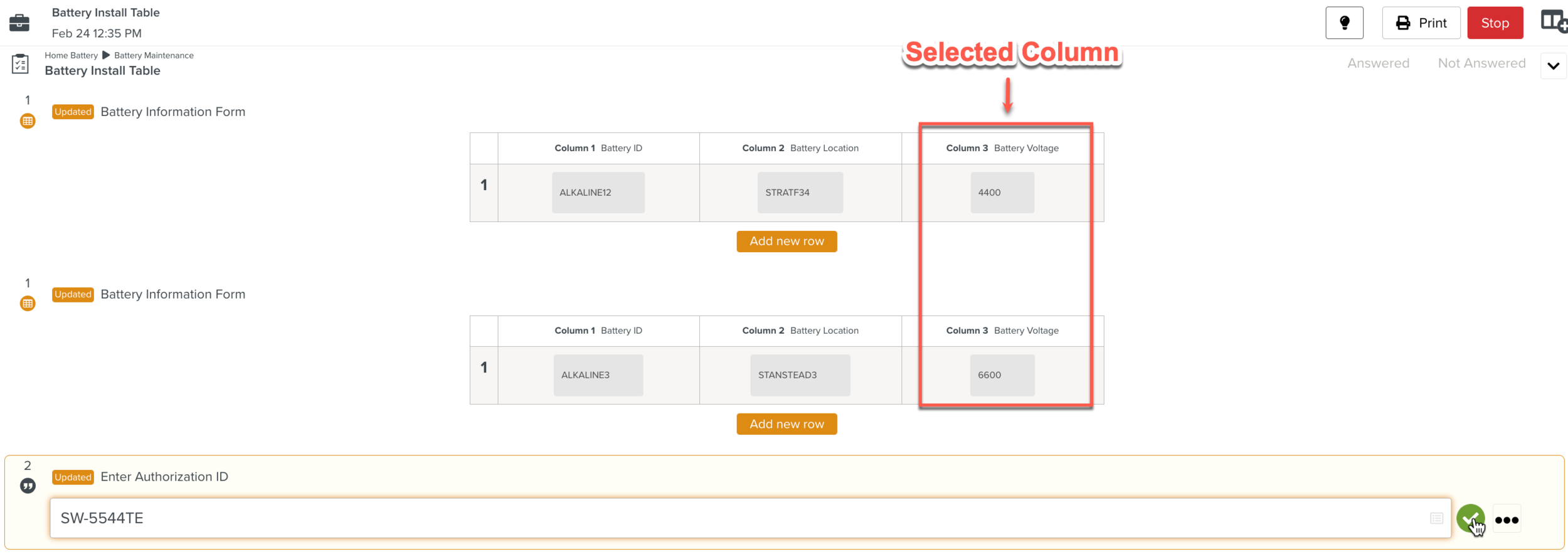Click the quote icon for step 2

(28, 486)
